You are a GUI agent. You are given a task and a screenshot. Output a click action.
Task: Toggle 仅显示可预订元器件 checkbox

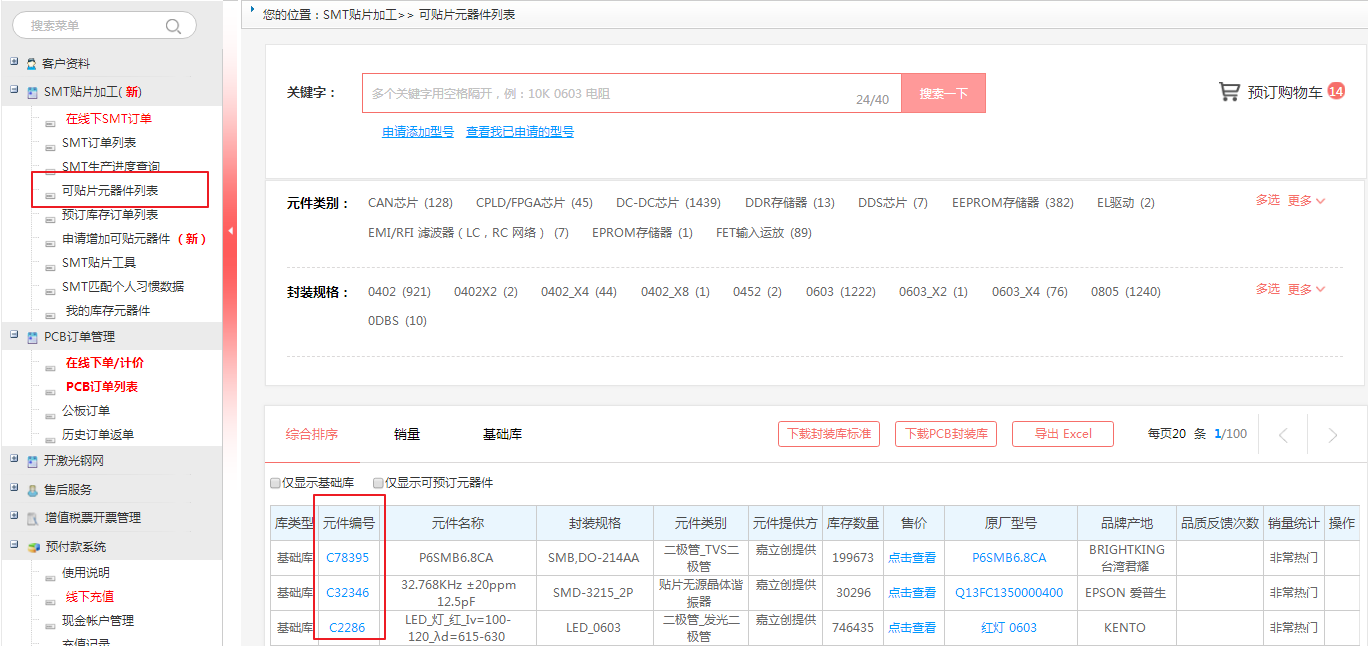coord(378,483)
